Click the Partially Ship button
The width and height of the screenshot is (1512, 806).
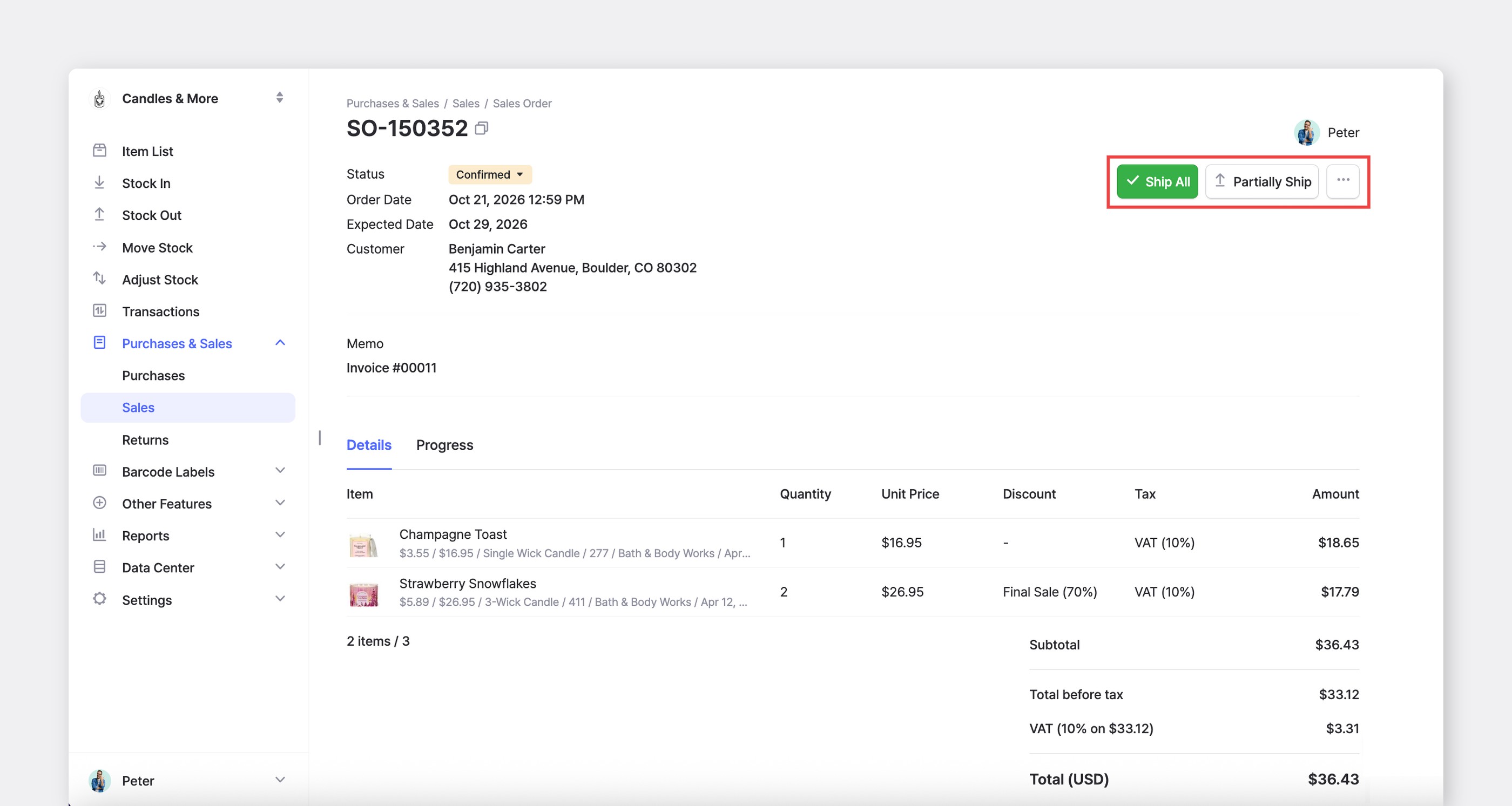click(1262, 181)
